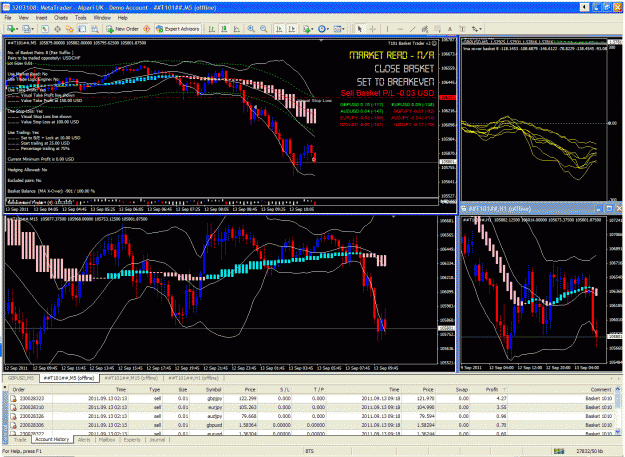The image size is (625, 457).
Task: Select order 230028323 row
Action: click(x=311, y=398)
